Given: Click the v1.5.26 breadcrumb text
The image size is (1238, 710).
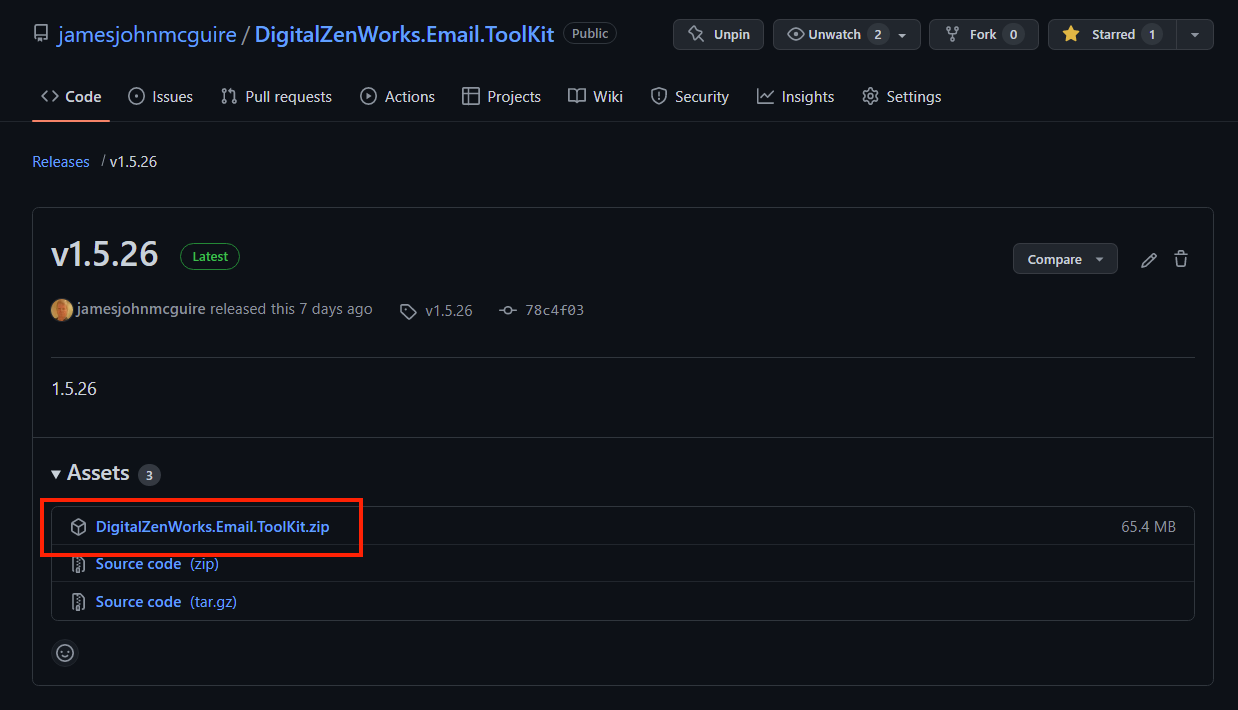Looking at the screenshot, I should pyautogui.click(x=133, y=161).
